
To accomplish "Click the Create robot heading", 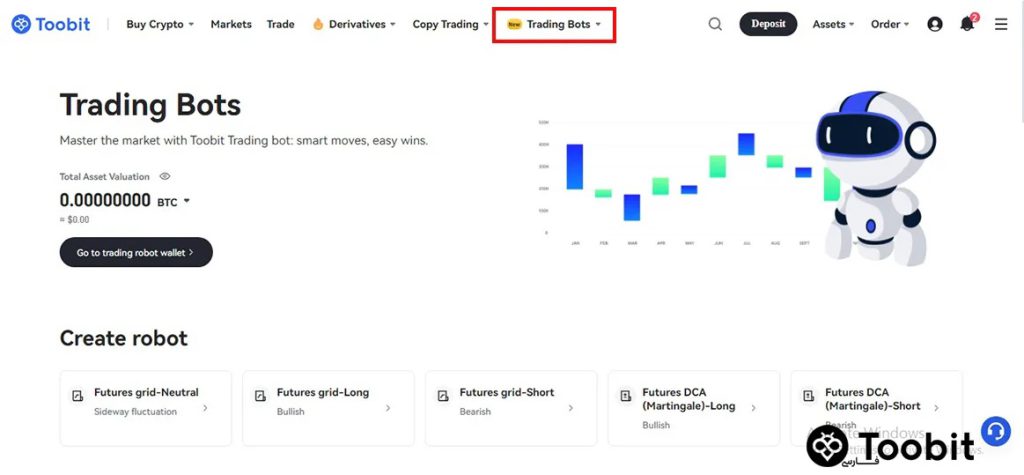I will pyautogui.click(x=123, y=338).
